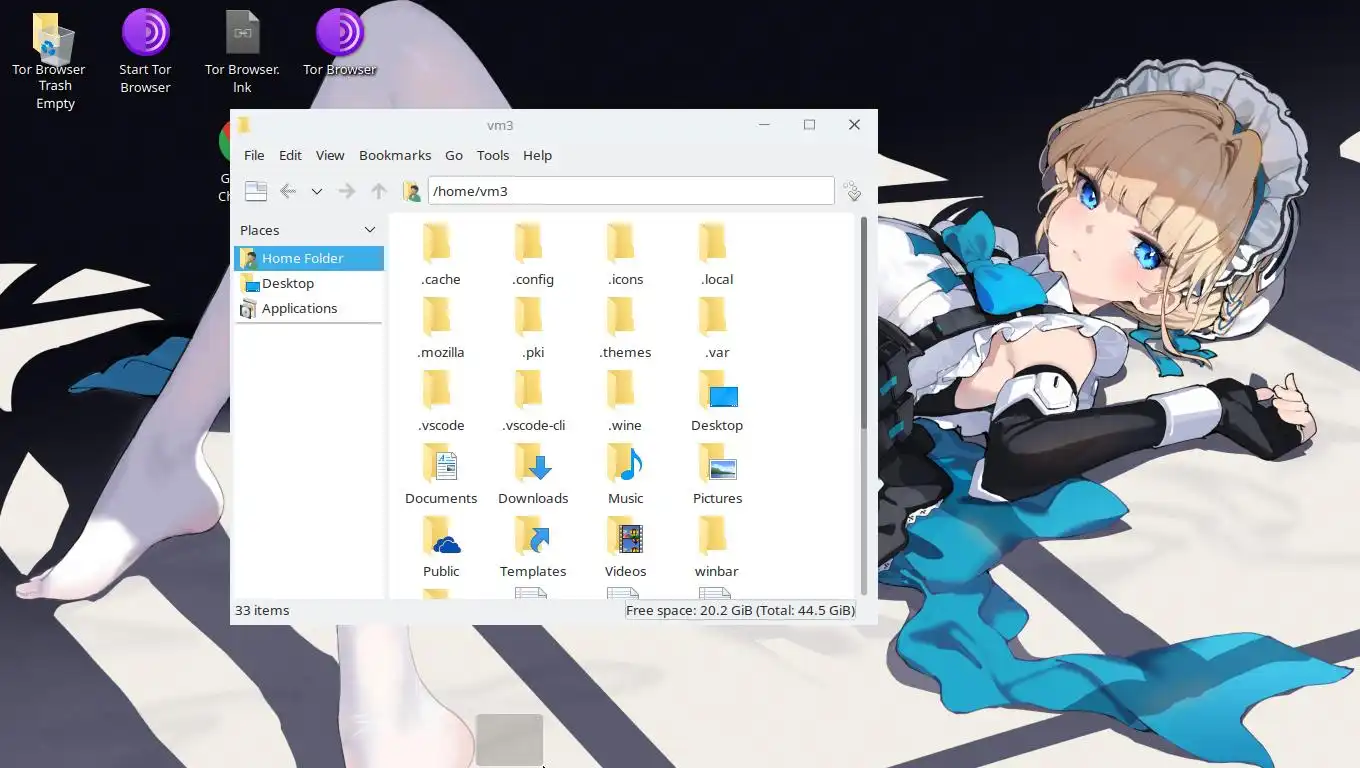1360x768 pixels.
Task: Click the jump-to-path button after address bar
Action: (x=852, y=191)
